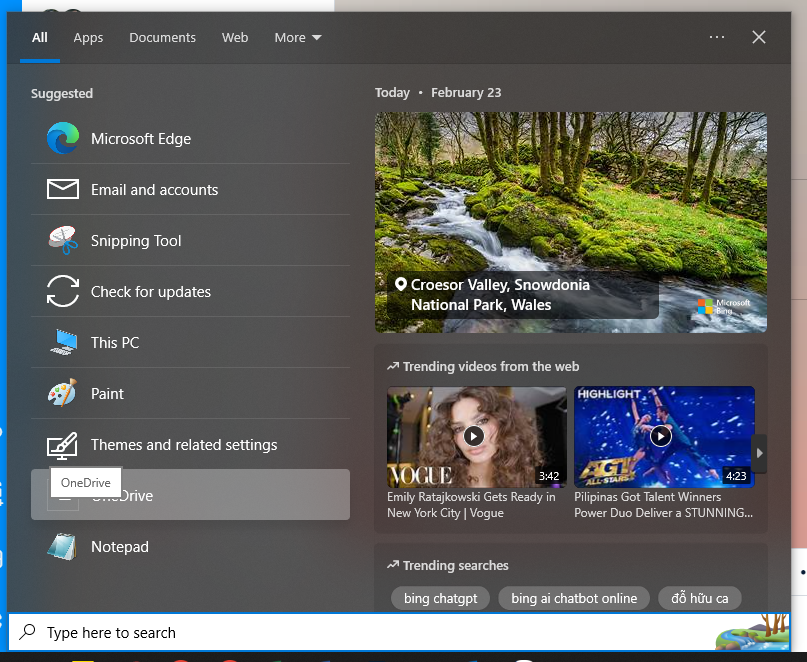
Task: Click the Type here to search box
Action: coord(399,632)
